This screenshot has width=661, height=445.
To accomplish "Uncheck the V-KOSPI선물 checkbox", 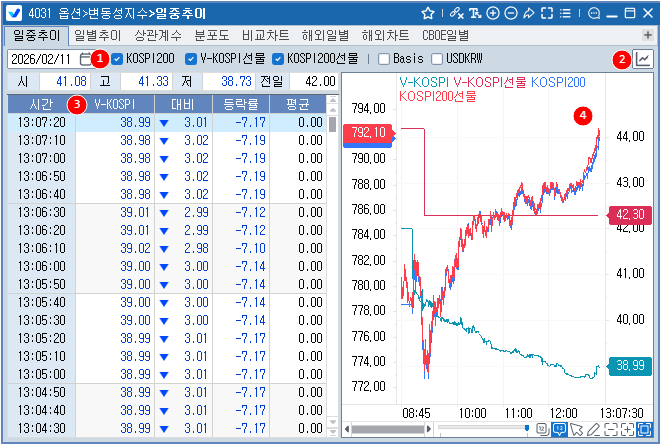I will click(192, 59).
